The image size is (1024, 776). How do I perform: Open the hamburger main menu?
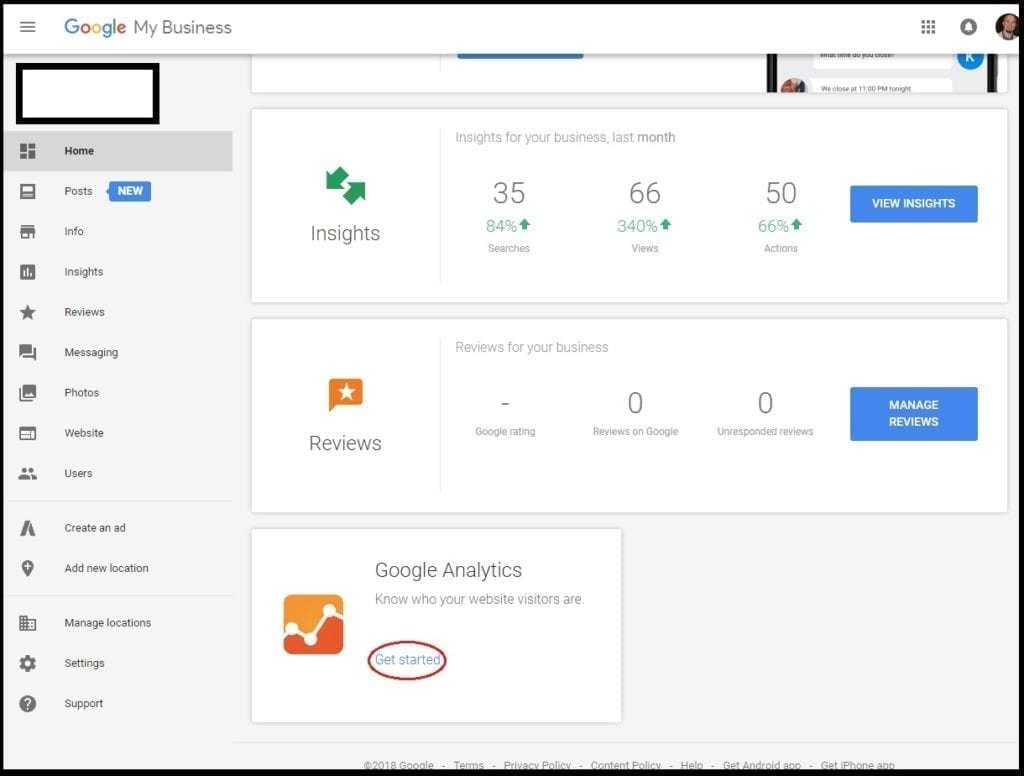(27, 27)
